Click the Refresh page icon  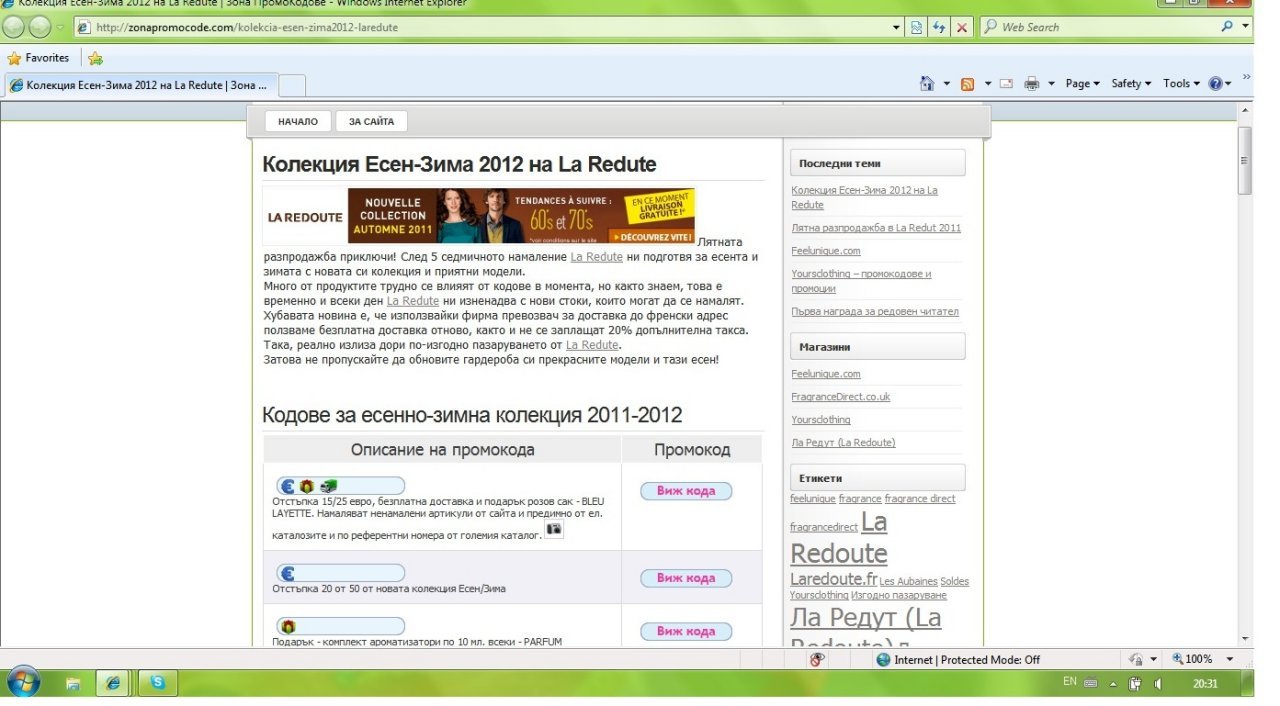939,27
